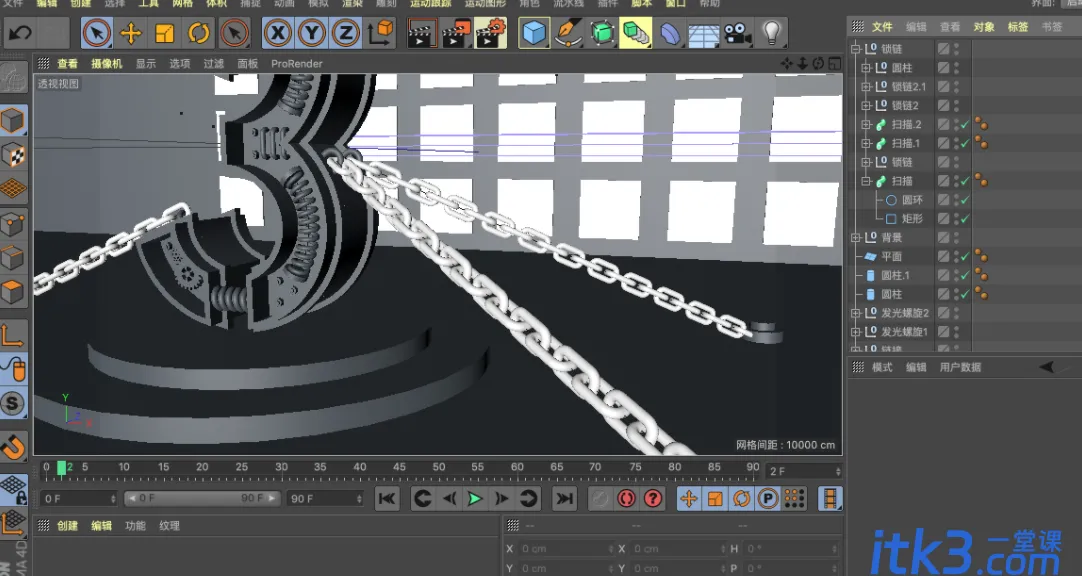
Task: Toggle the viewport maximize icon
Action: pos(834,63)
